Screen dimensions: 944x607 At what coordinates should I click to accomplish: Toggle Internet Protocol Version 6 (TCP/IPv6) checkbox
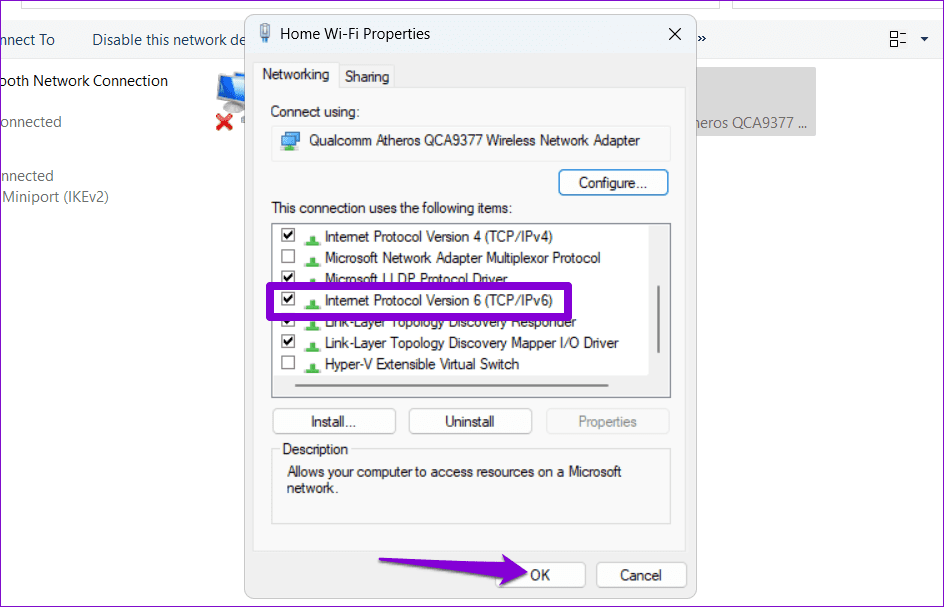288,299
